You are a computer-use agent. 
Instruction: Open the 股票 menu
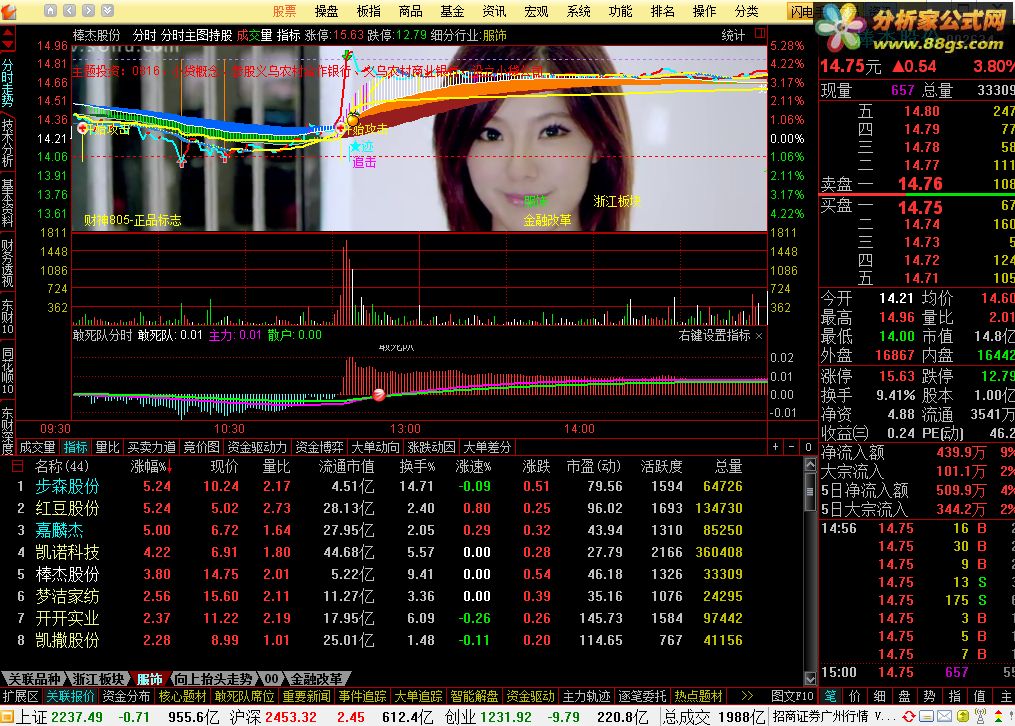[x=284, y=11]
